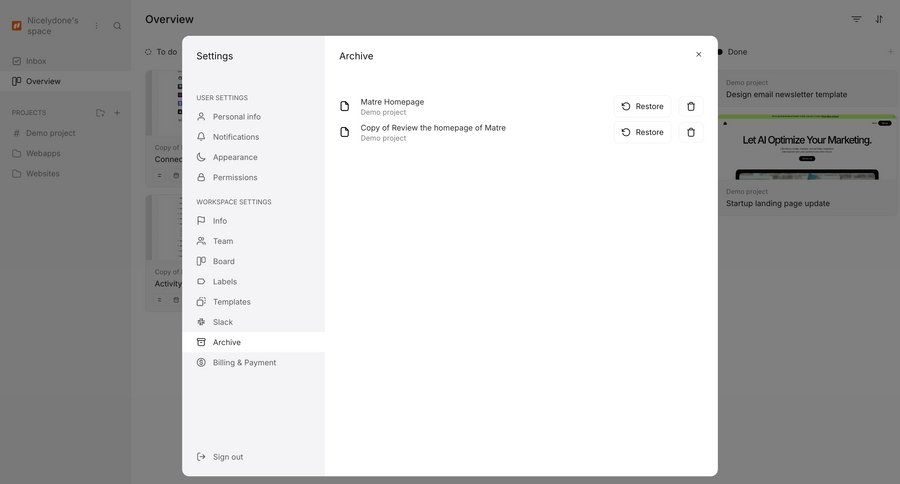Viewport: 900px width, 484px height.
Task: Open Permissions settings
Action: pyautogui.click(x=235, y=177)
